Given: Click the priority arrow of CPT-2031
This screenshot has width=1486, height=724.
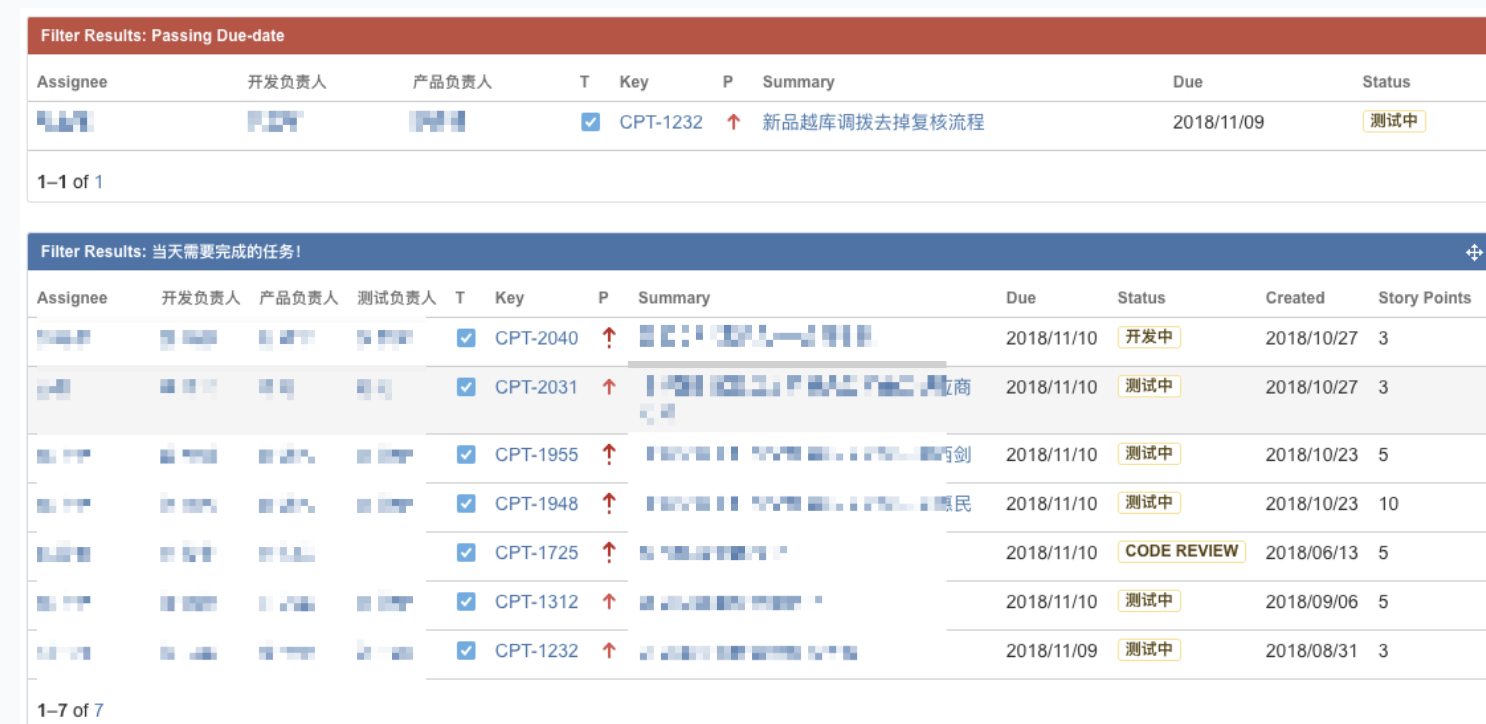Looking at the screenshot, I should (609, 387).
